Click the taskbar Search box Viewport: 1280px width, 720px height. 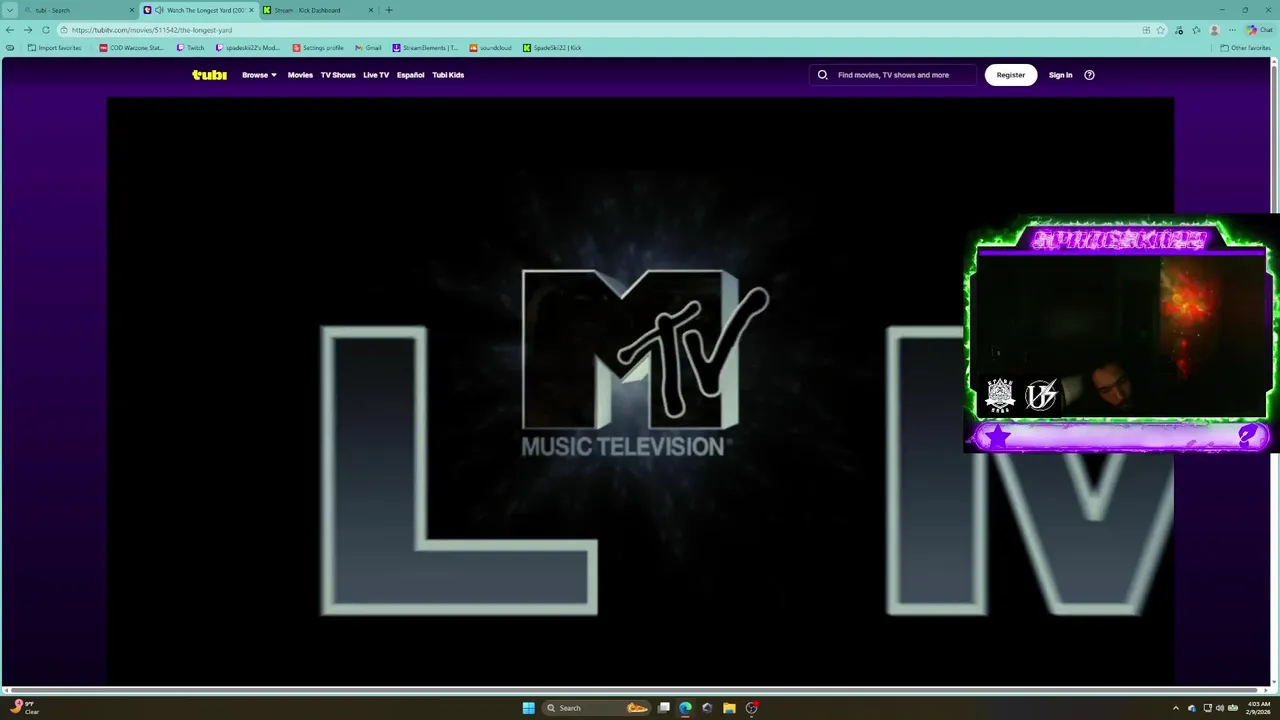[x=596, y=708]
